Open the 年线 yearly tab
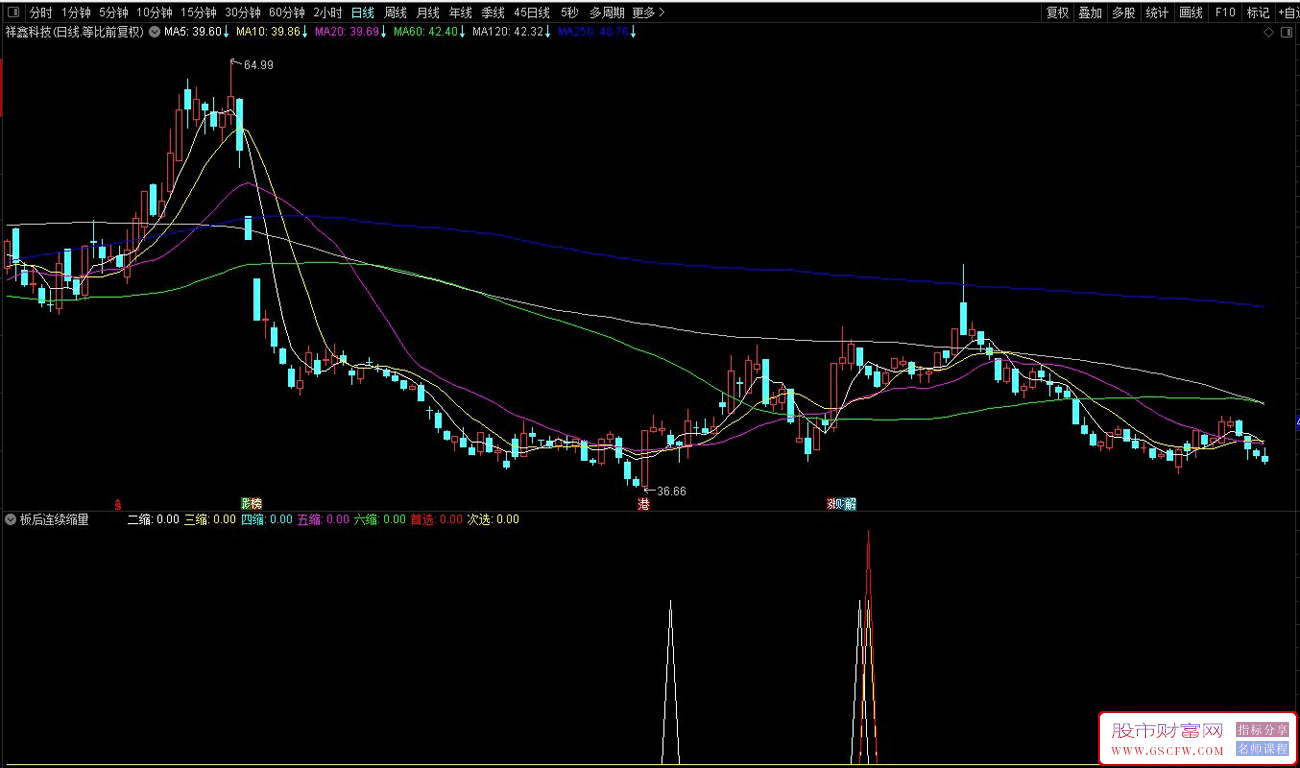The width and height of the screenshot is (1300, 768). [x=460, y=13]
